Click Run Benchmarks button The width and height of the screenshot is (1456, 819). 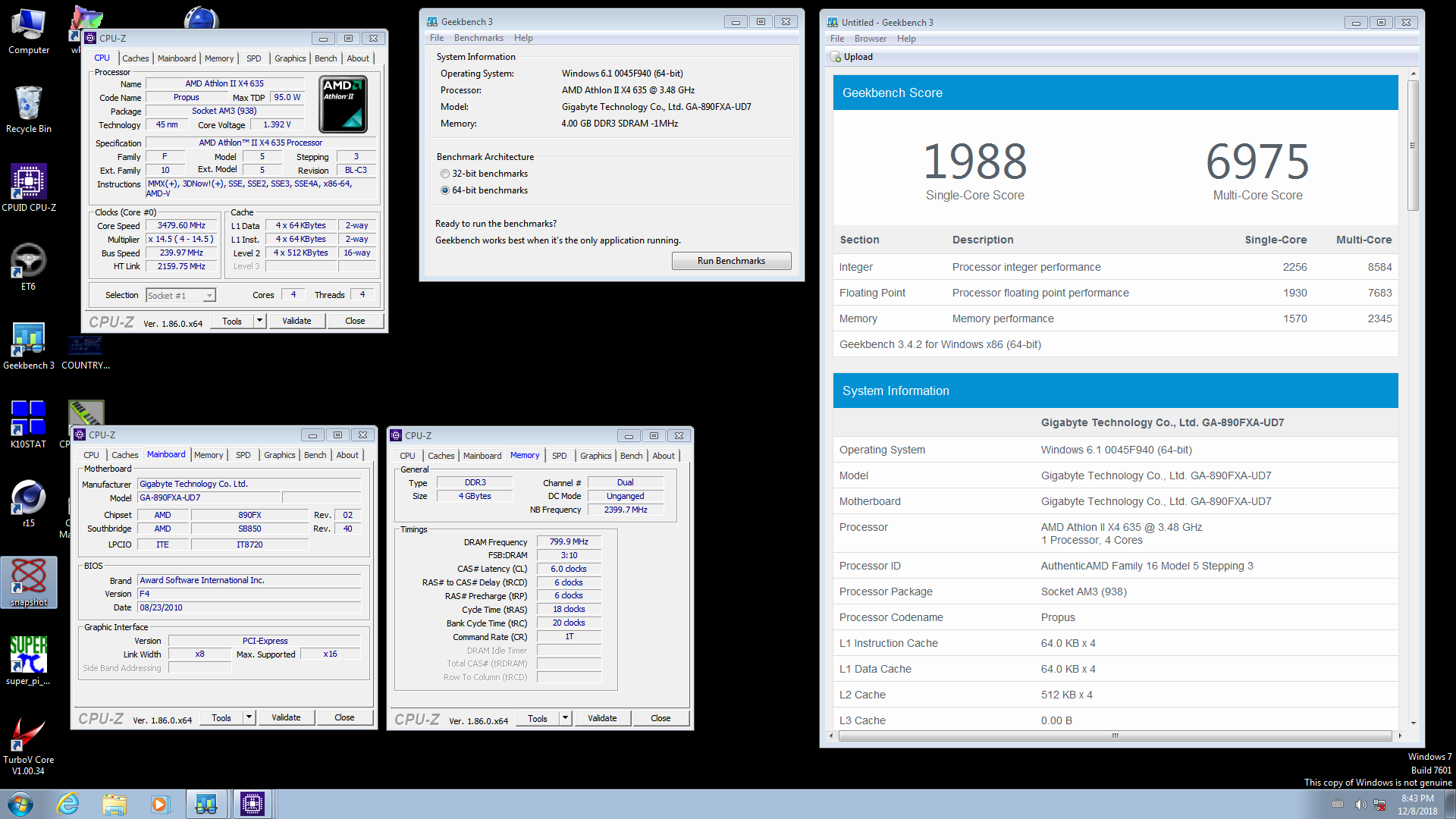(731, 261)
